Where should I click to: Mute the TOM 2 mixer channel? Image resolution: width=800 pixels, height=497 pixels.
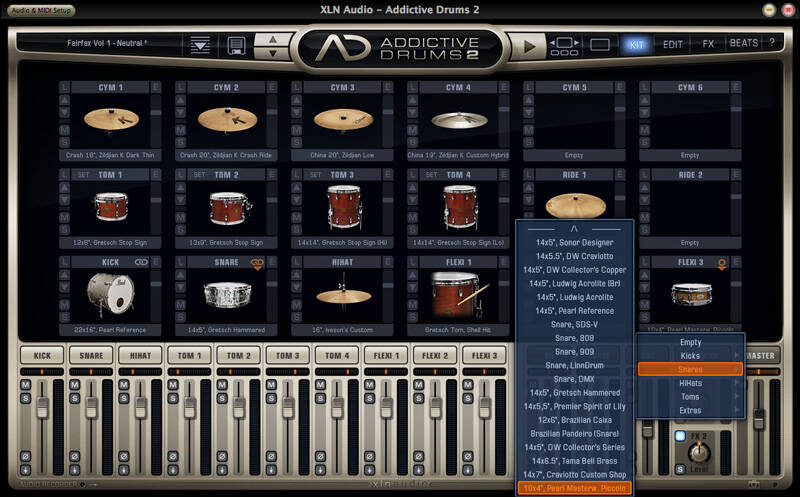point(222,385)
